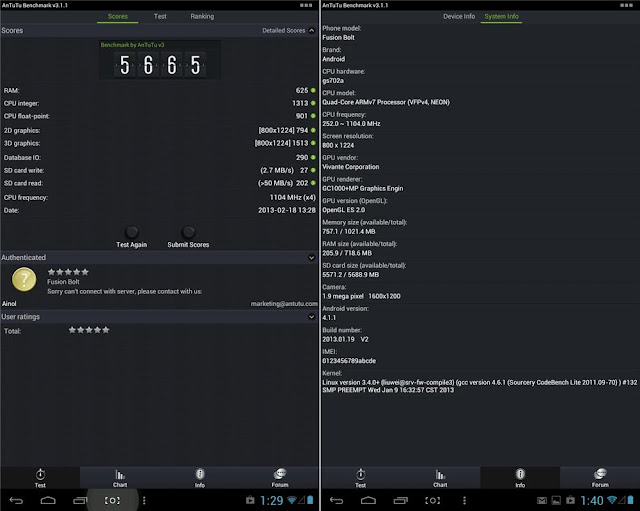Open the Ranking tab

202,16
